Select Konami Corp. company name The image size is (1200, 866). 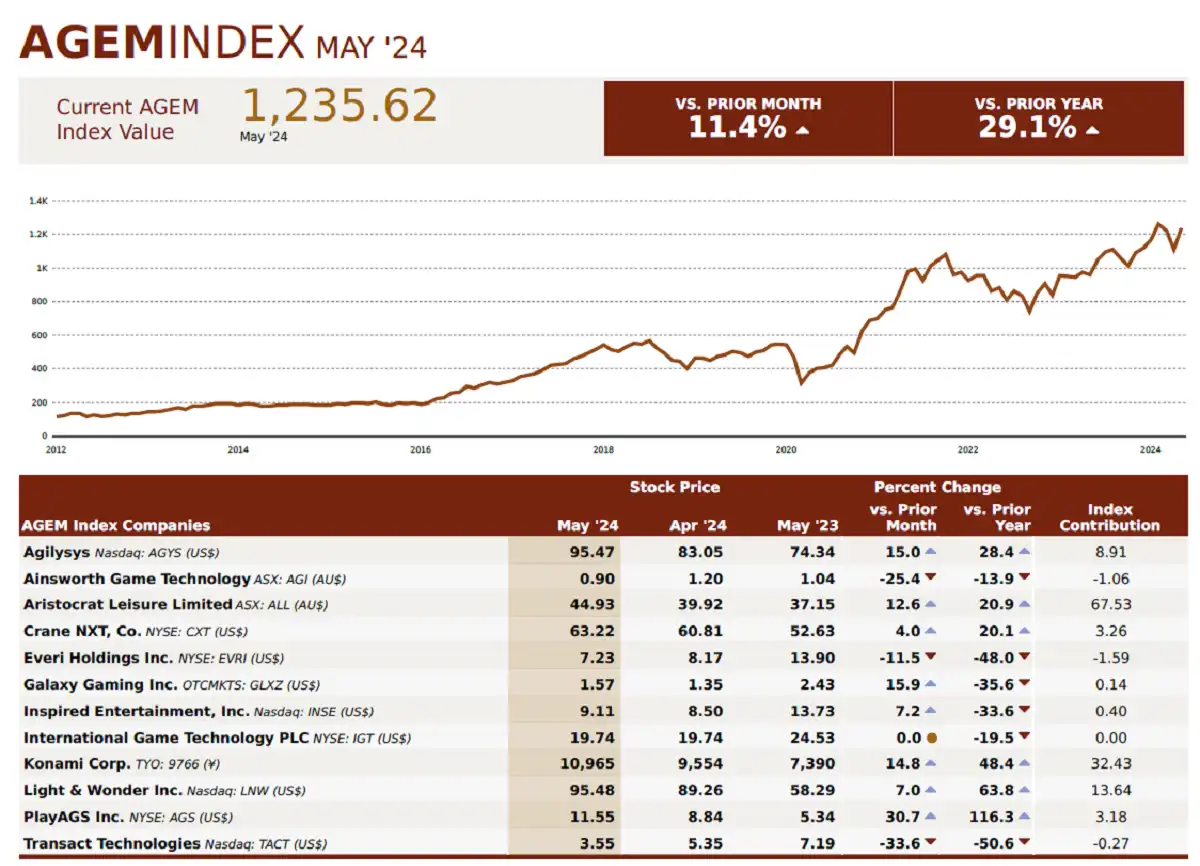click(x=77, y=764)
